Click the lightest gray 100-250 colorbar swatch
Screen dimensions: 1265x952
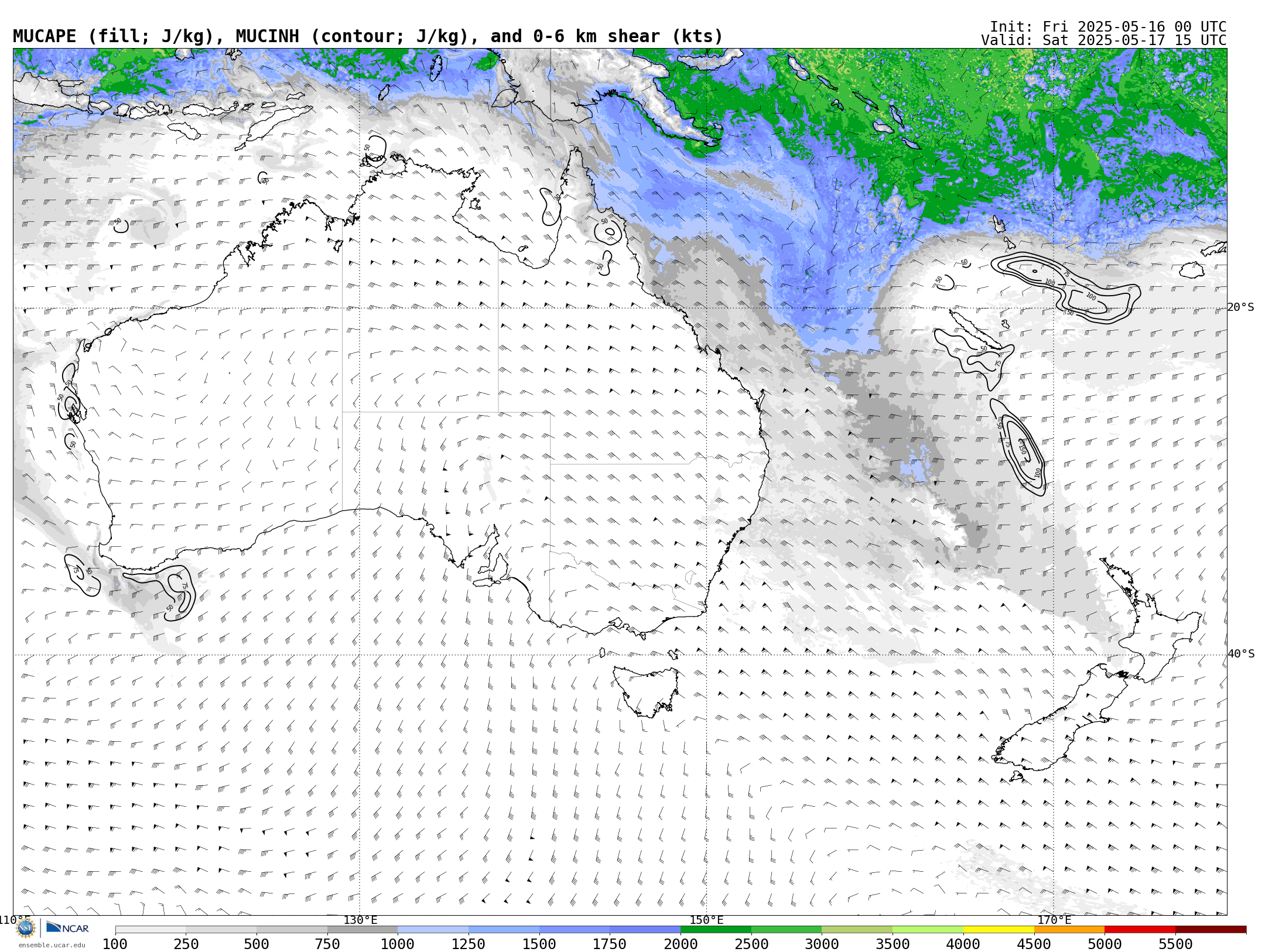(x=151, y=930)
